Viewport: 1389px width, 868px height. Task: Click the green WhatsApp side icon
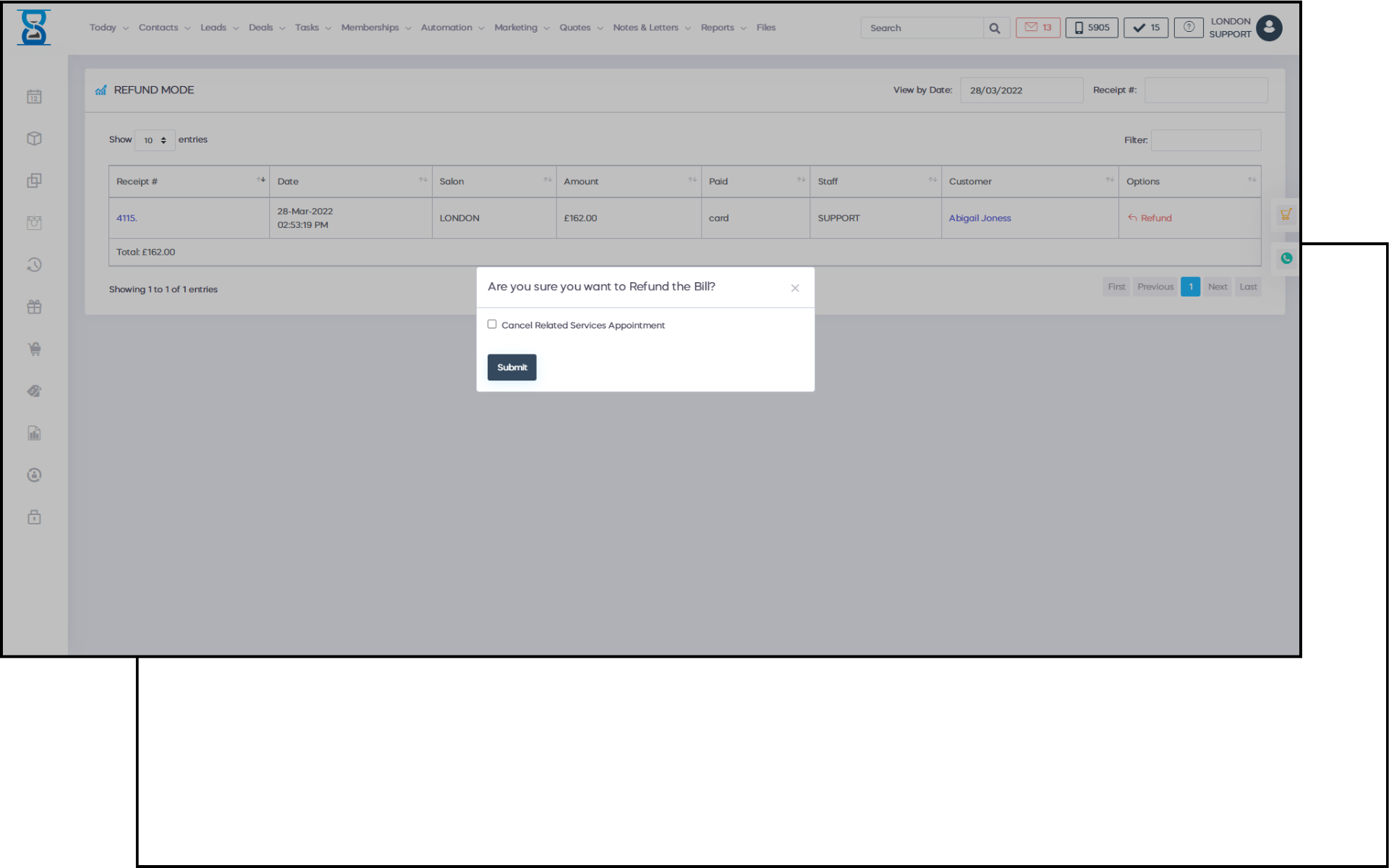1286,258
